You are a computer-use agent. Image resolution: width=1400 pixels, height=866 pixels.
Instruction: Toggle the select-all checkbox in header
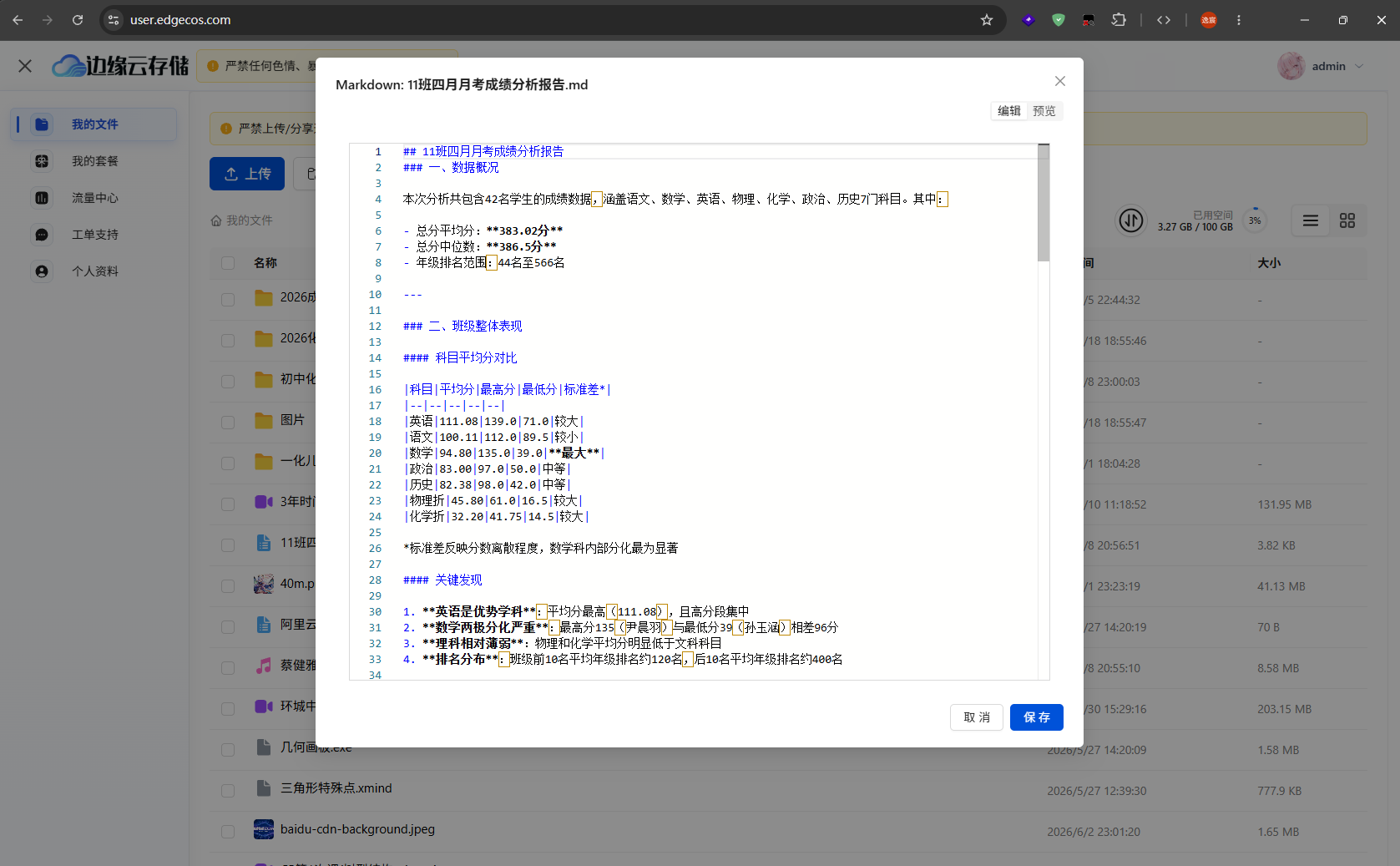(x=228, y=263)
